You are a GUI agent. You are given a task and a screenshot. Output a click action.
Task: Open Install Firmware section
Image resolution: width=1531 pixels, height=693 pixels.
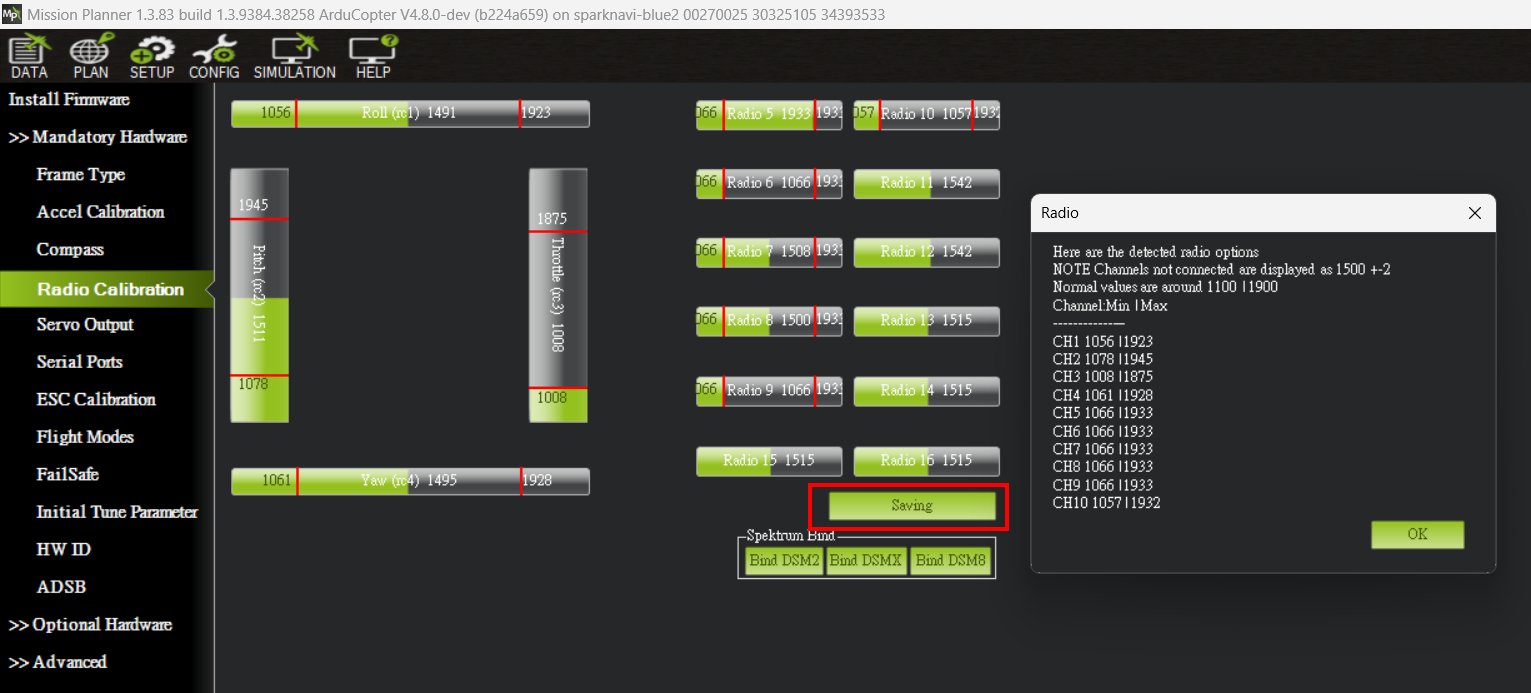tap(69, 99)
